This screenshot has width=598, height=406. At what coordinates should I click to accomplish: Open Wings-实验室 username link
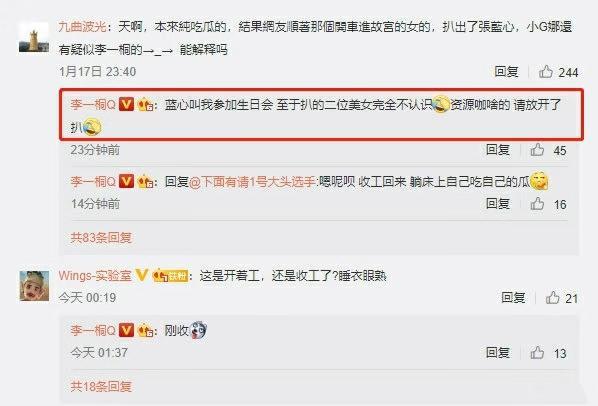95,275
